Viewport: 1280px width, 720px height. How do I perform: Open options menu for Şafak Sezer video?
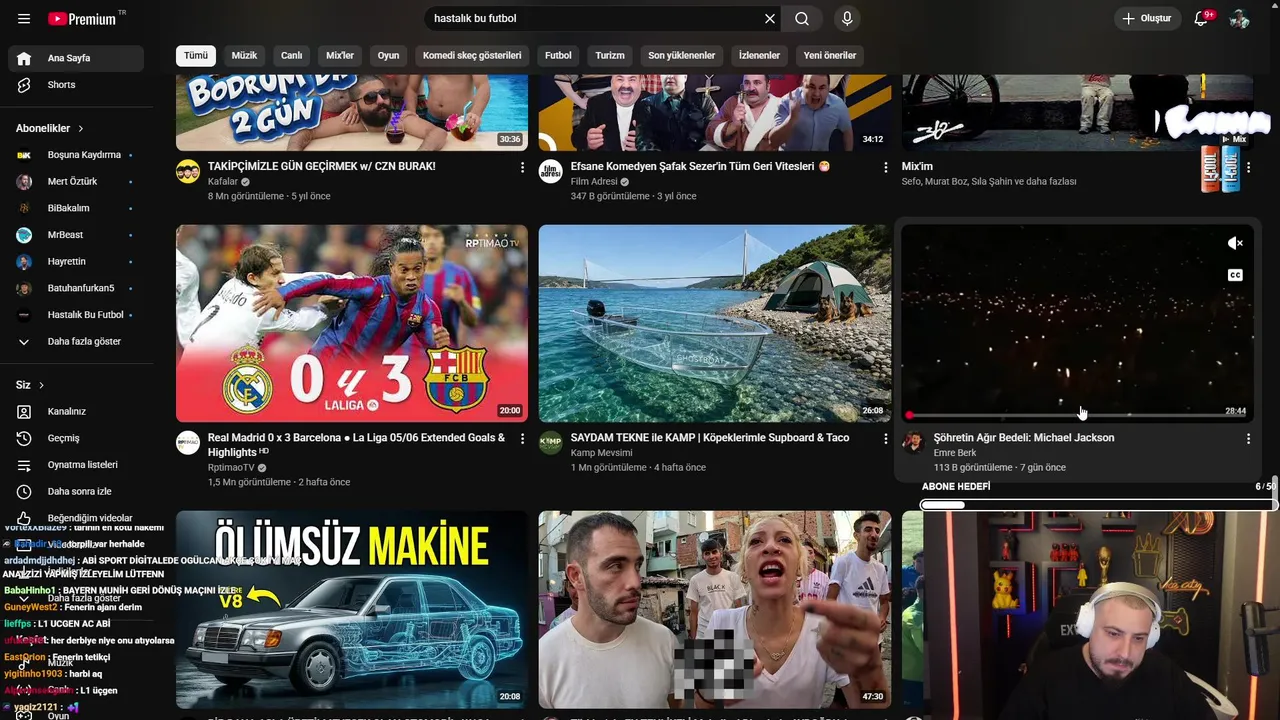tap(885, 167)
